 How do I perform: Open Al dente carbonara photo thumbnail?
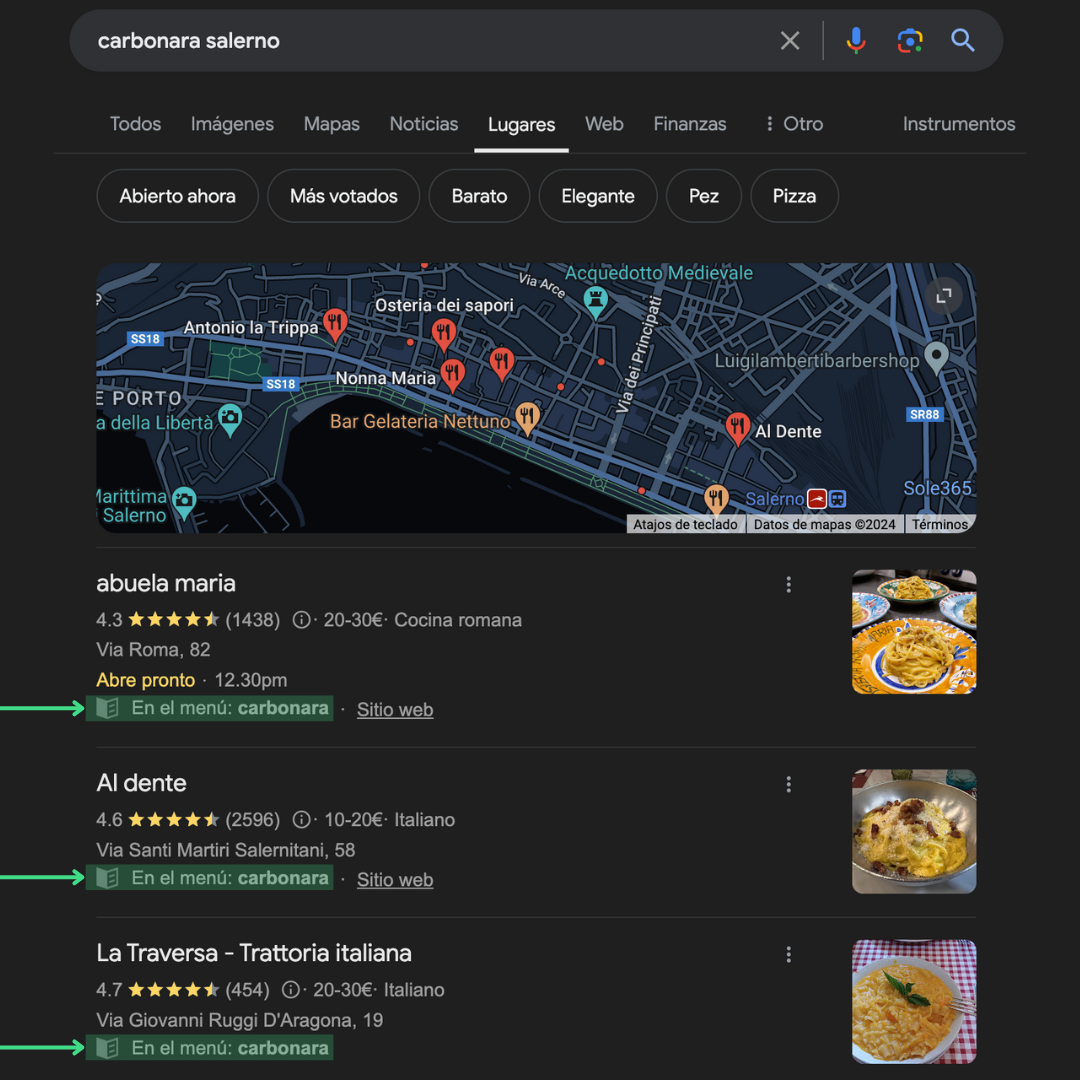coord(914,831)
